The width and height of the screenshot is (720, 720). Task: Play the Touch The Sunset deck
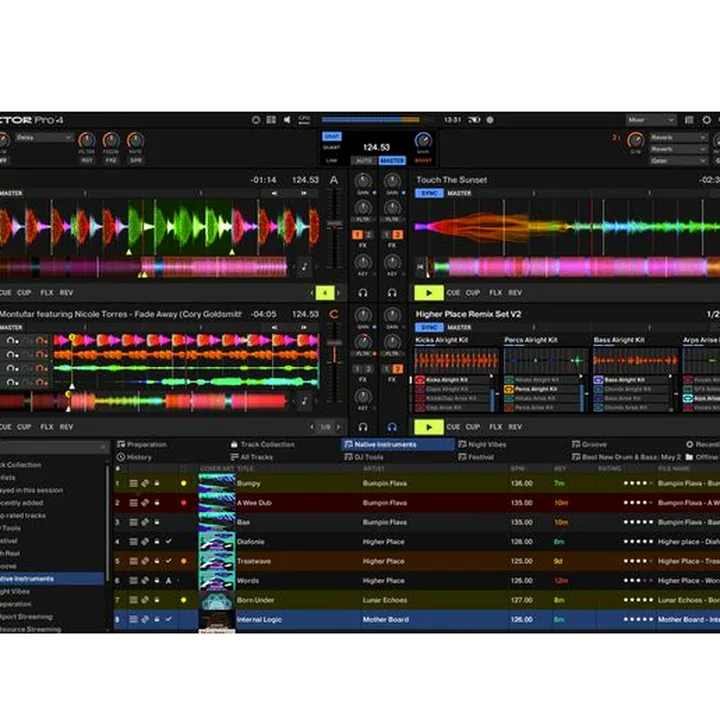pos(429,292)
